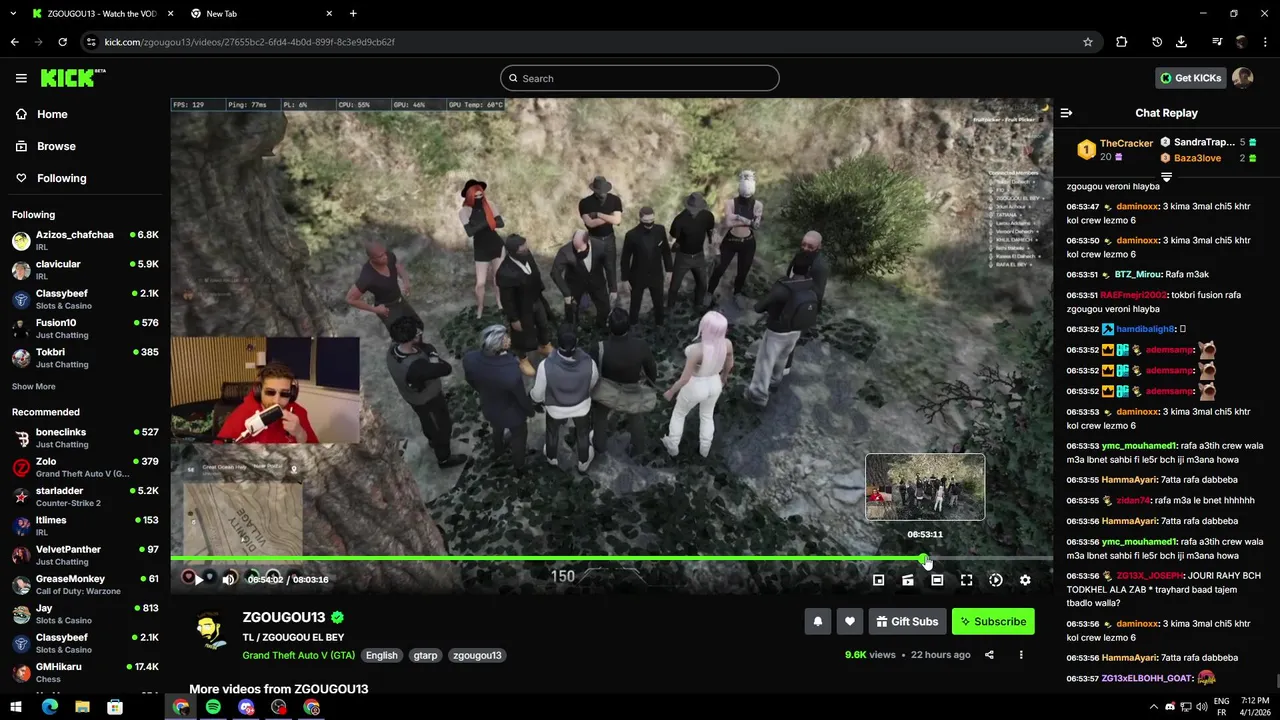Click the Subscribe button
The width and height of the screenshot is (1280, 720).
coord(993,622)
